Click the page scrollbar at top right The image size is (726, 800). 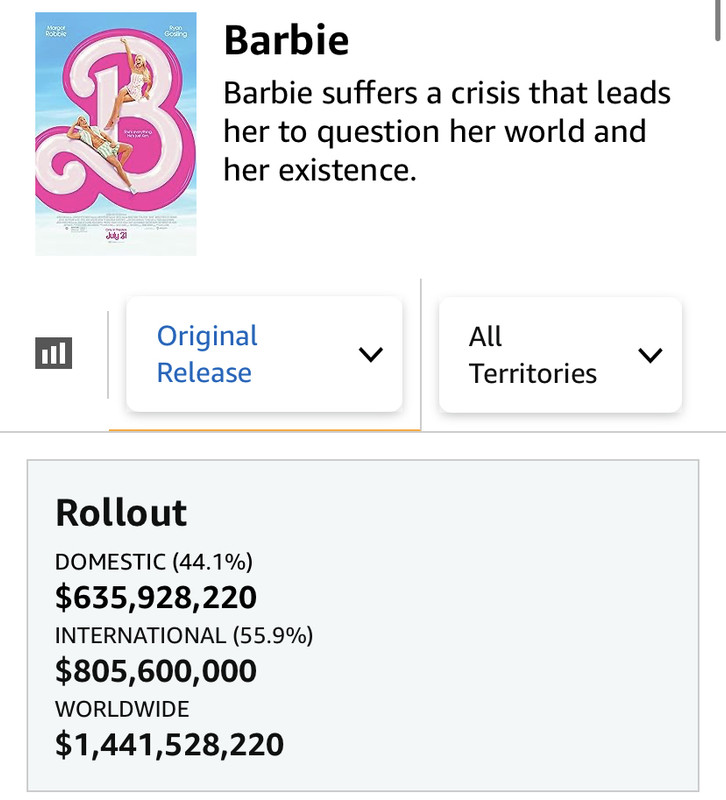coord(718,20)
